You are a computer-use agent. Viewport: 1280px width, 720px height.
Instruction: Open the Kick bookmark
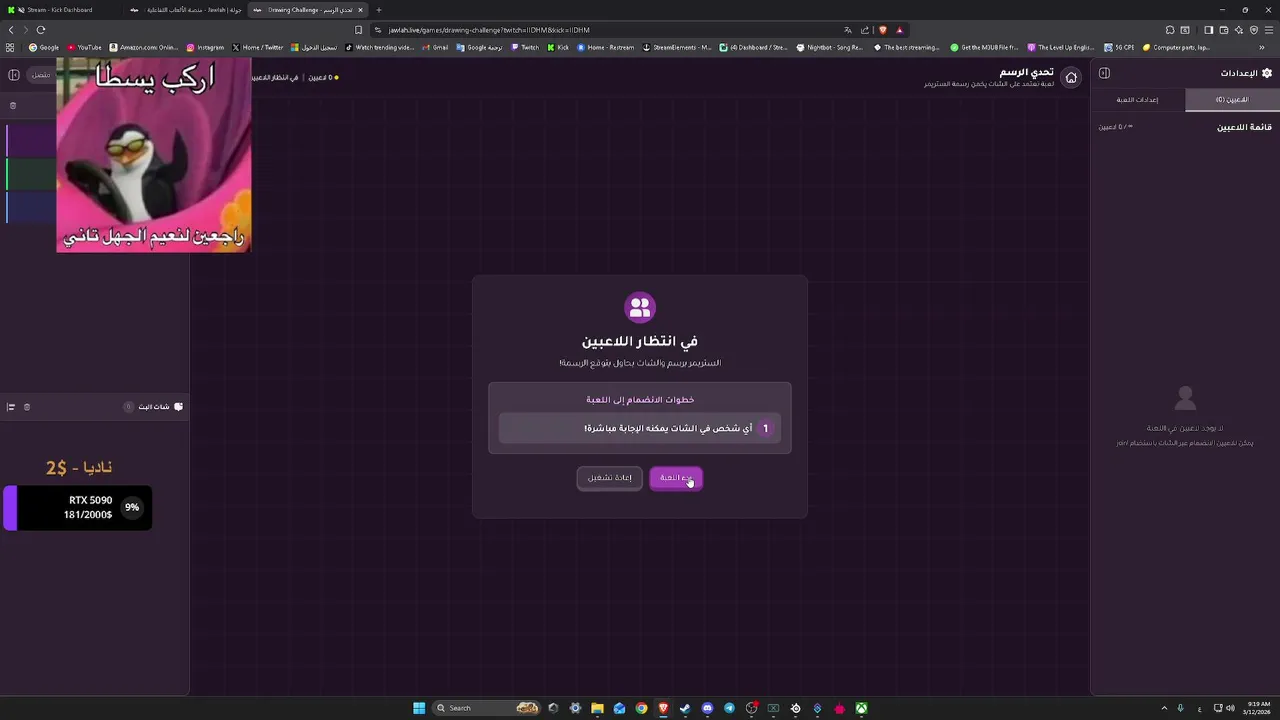(558, 47)
